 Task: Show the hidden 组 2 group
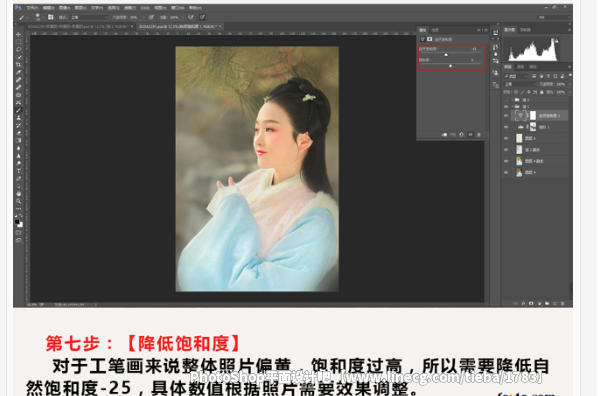pos(506,100)
